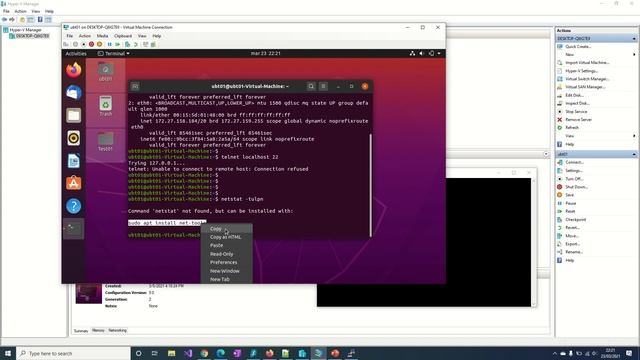This screenshot has height=360, width=640.
Task: Select the Summary tab in Hyper-V Manager
Action: [81, 331]
